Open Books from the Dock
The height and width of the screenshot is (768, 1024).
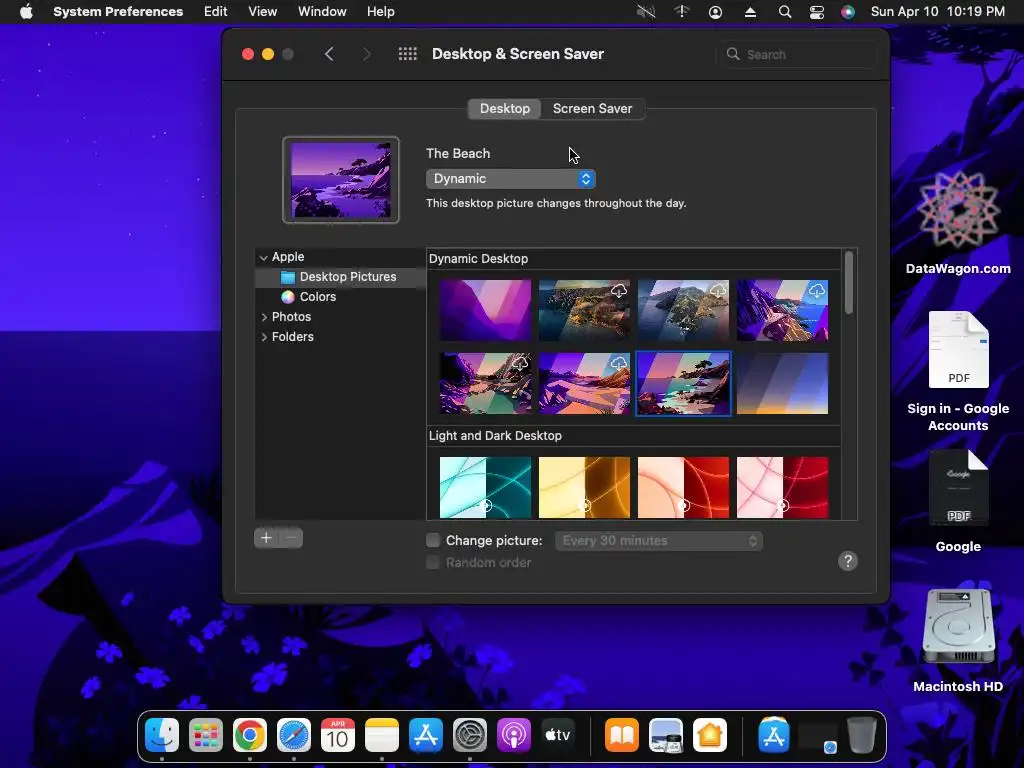(x=622, y=735)
